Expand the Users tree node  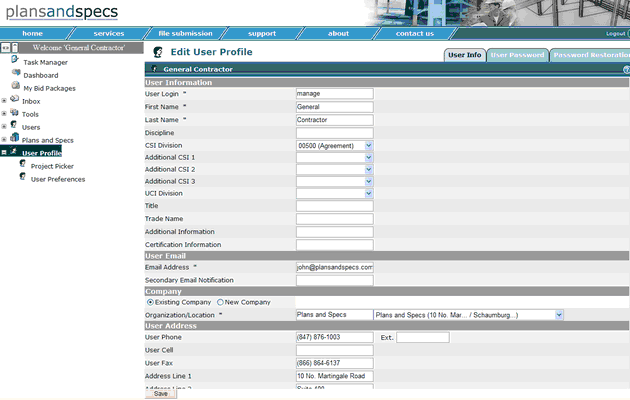(x=4, y=127)
